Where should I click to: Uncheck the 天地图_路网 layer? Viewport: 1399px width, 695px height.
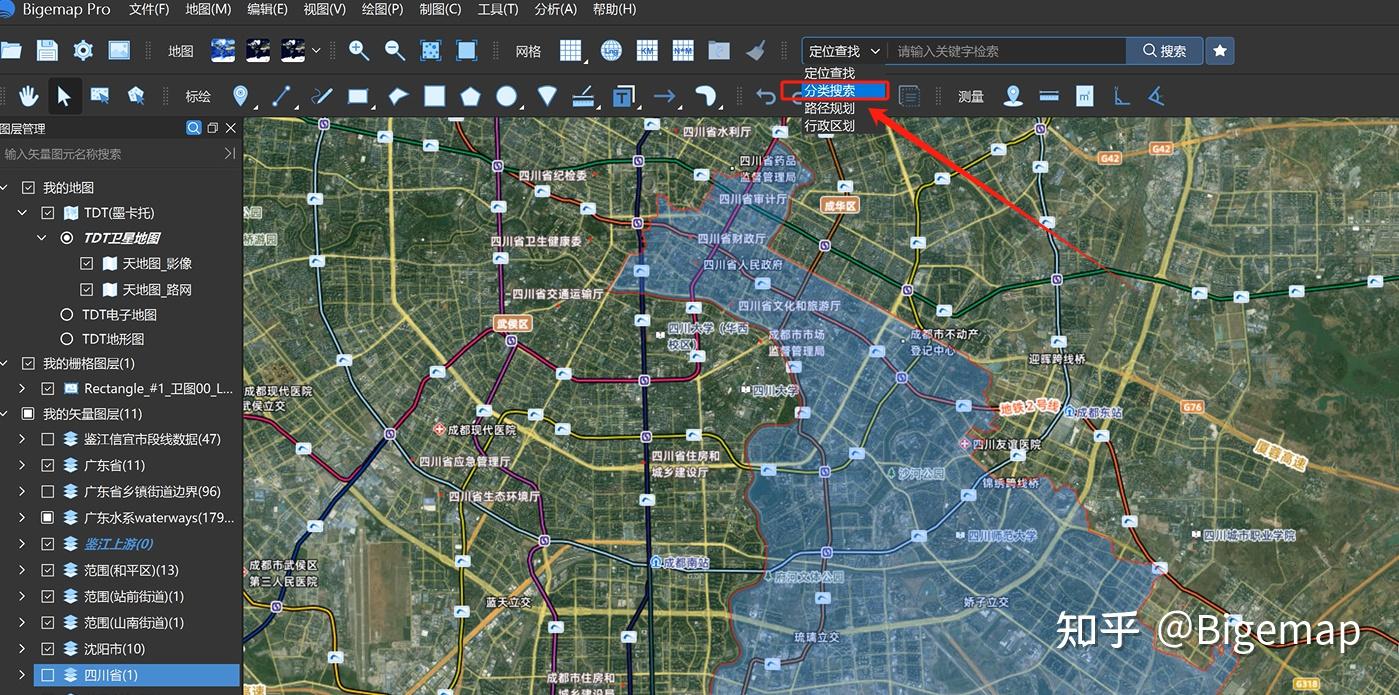tap(86, 289)
